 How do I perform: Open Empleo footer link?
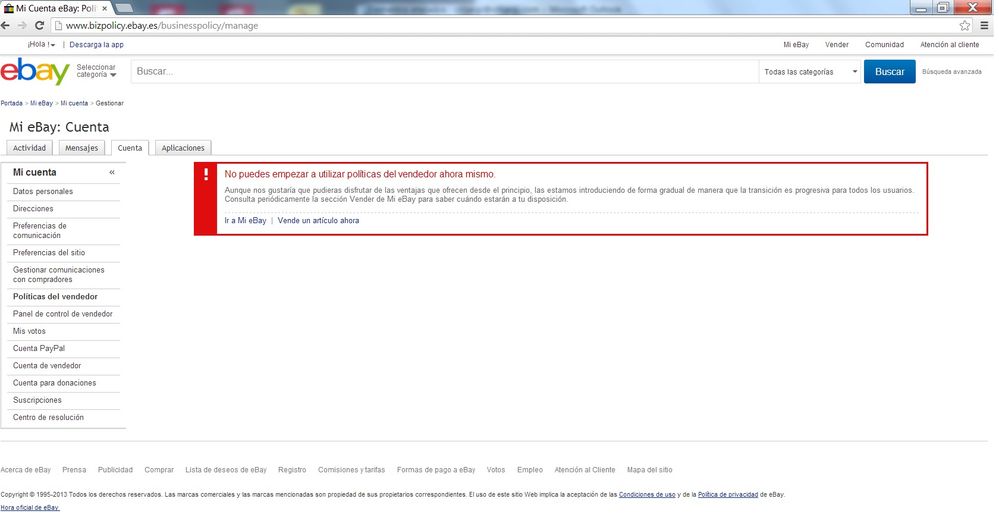(x=530, y=470)
